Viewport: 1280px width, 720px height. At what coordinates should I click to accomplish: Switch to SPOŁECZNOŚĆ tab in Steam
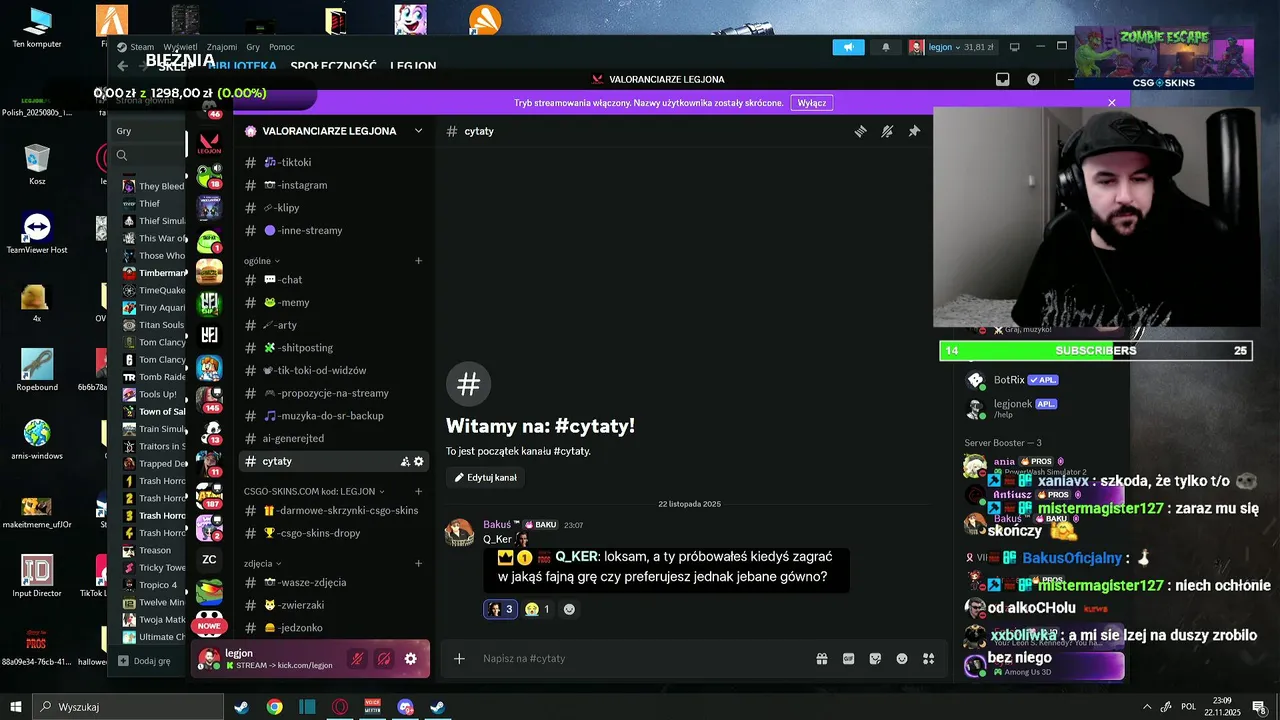click(x=333, y=66)
